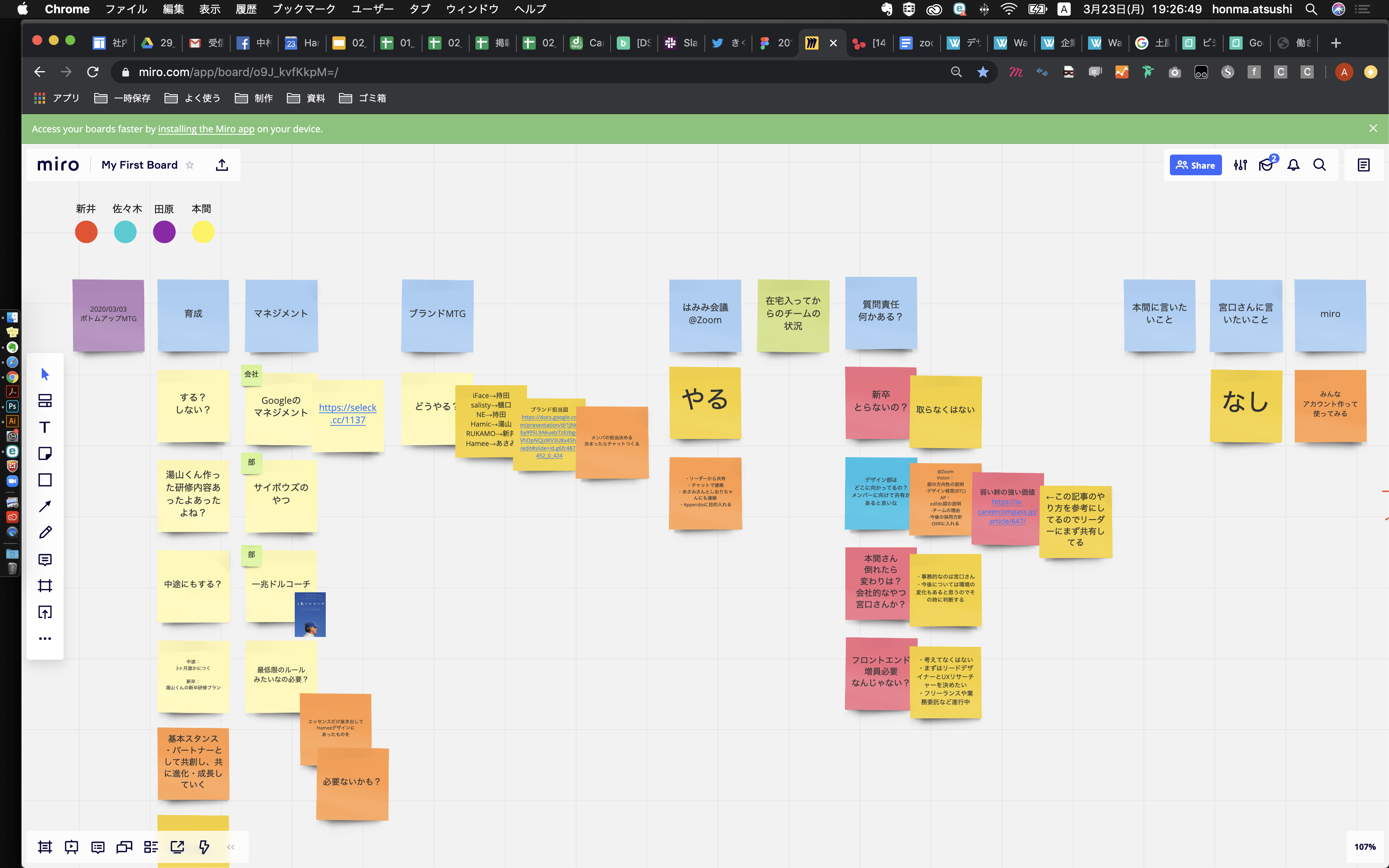Click the 107% zoom level indicator
The image size is (1389, 868).
(1365, 847)
